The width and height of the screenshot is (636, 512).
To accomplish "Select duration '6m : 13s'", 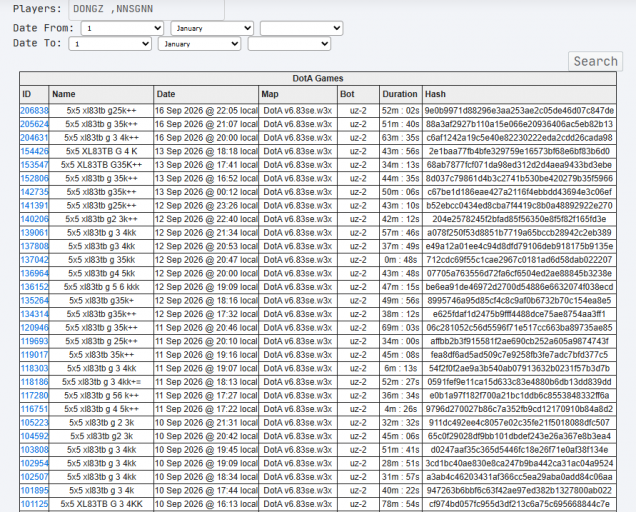I will coord(401,368).
